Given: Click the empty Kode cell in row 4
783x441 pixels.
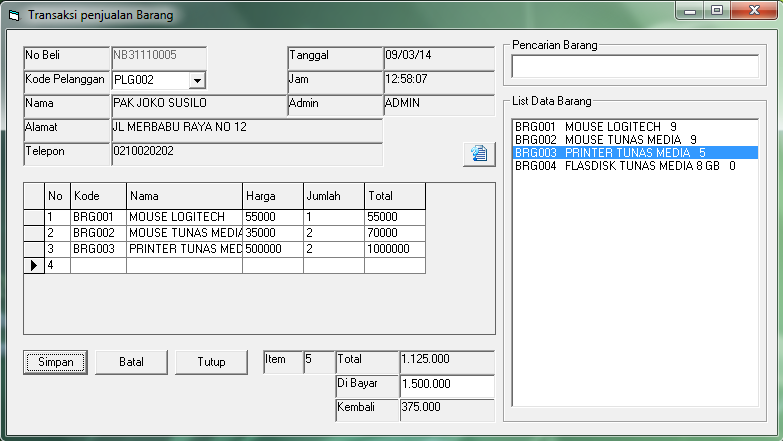Looking at the screenshot, I should [x=98, y=265].
